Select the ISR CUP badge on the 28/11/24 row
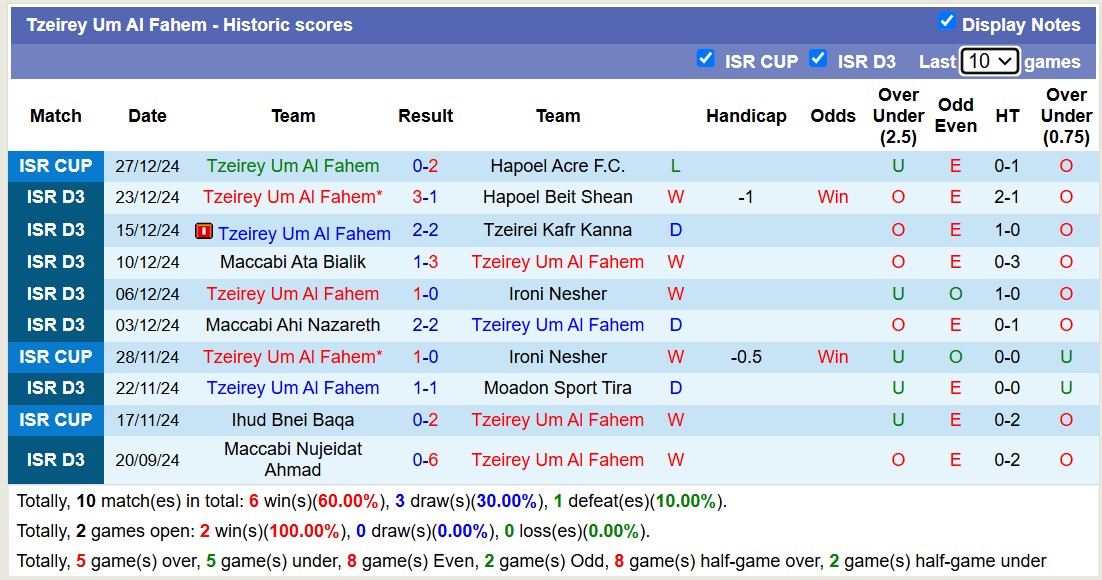1102x580 pixels. tap(55, 356)
